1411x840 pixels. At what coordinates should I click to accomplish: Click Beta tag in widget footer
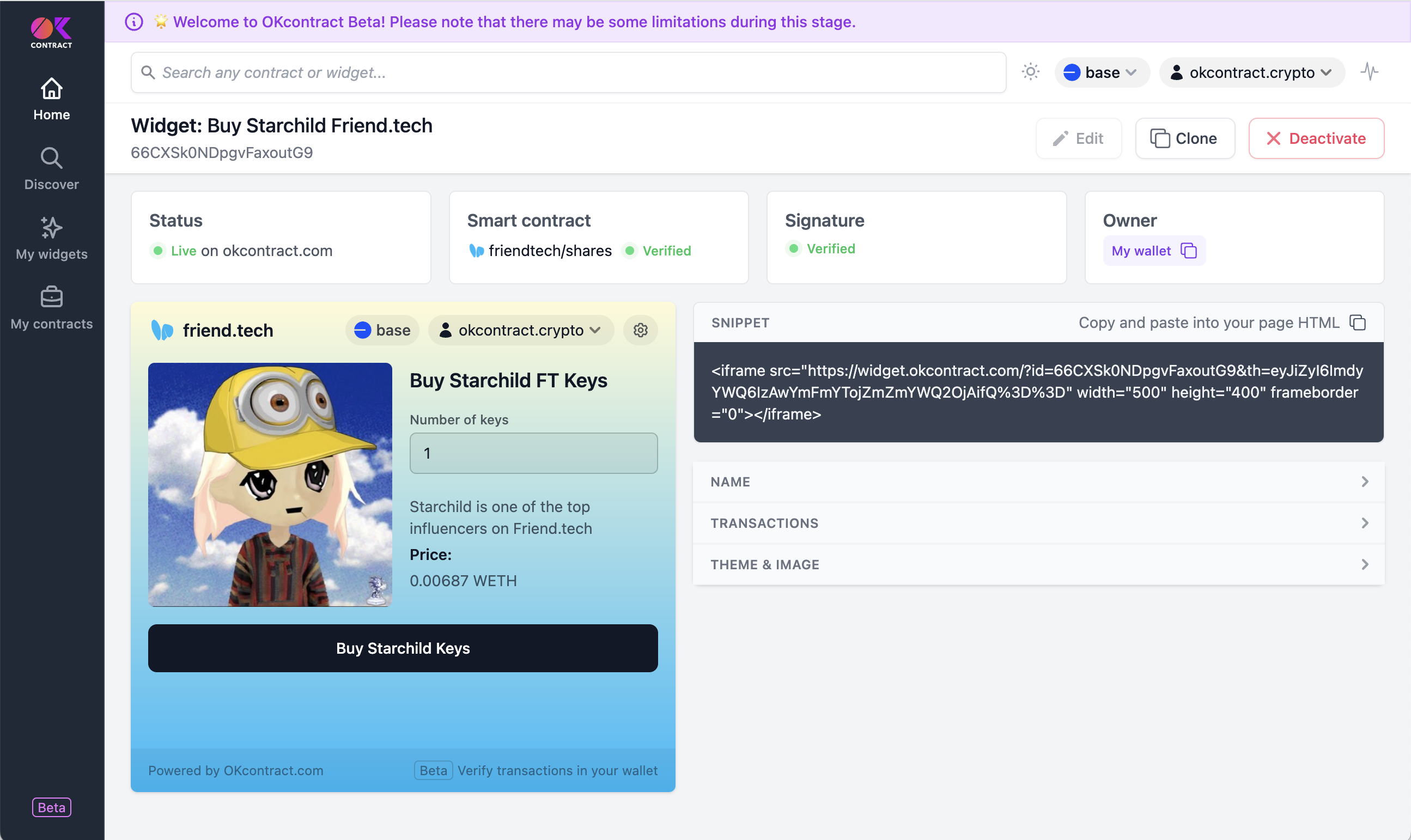(x=433, y=770)
